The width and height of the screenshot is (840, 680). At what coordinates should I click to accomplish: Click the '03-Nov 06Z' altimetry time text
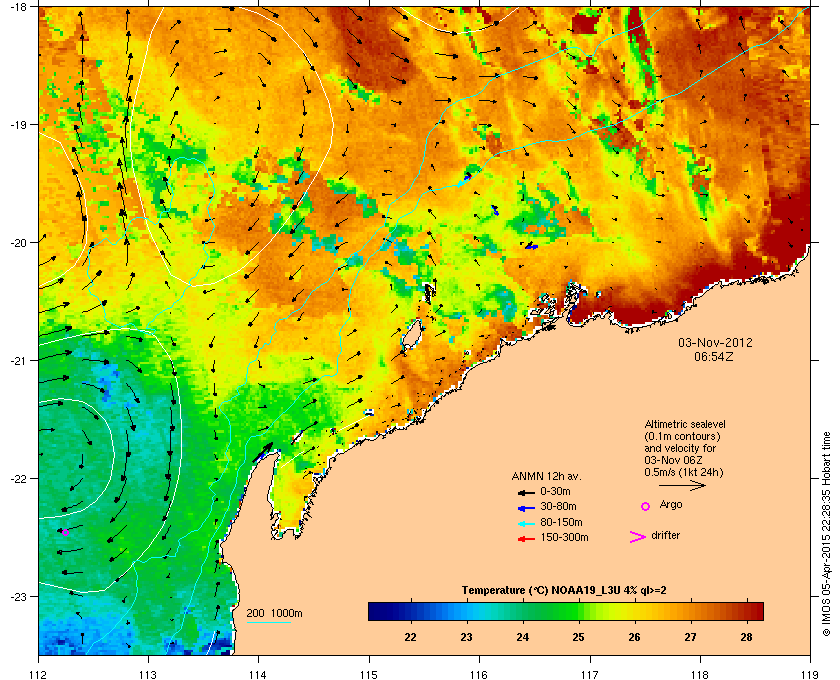point(673,460)
